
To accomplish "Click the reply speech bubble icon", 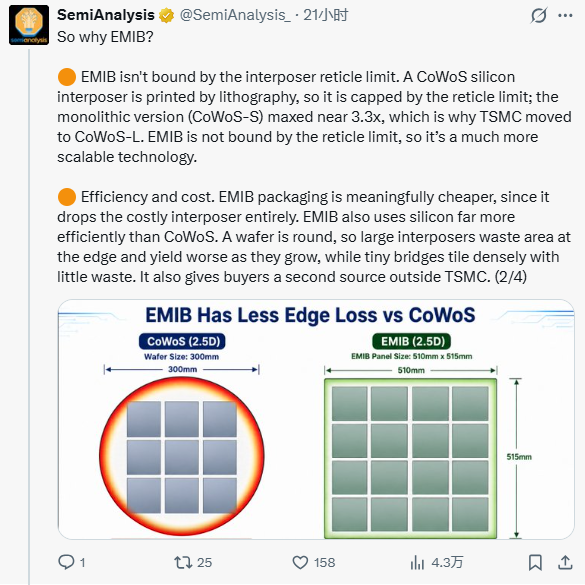I will pos(66,562).
